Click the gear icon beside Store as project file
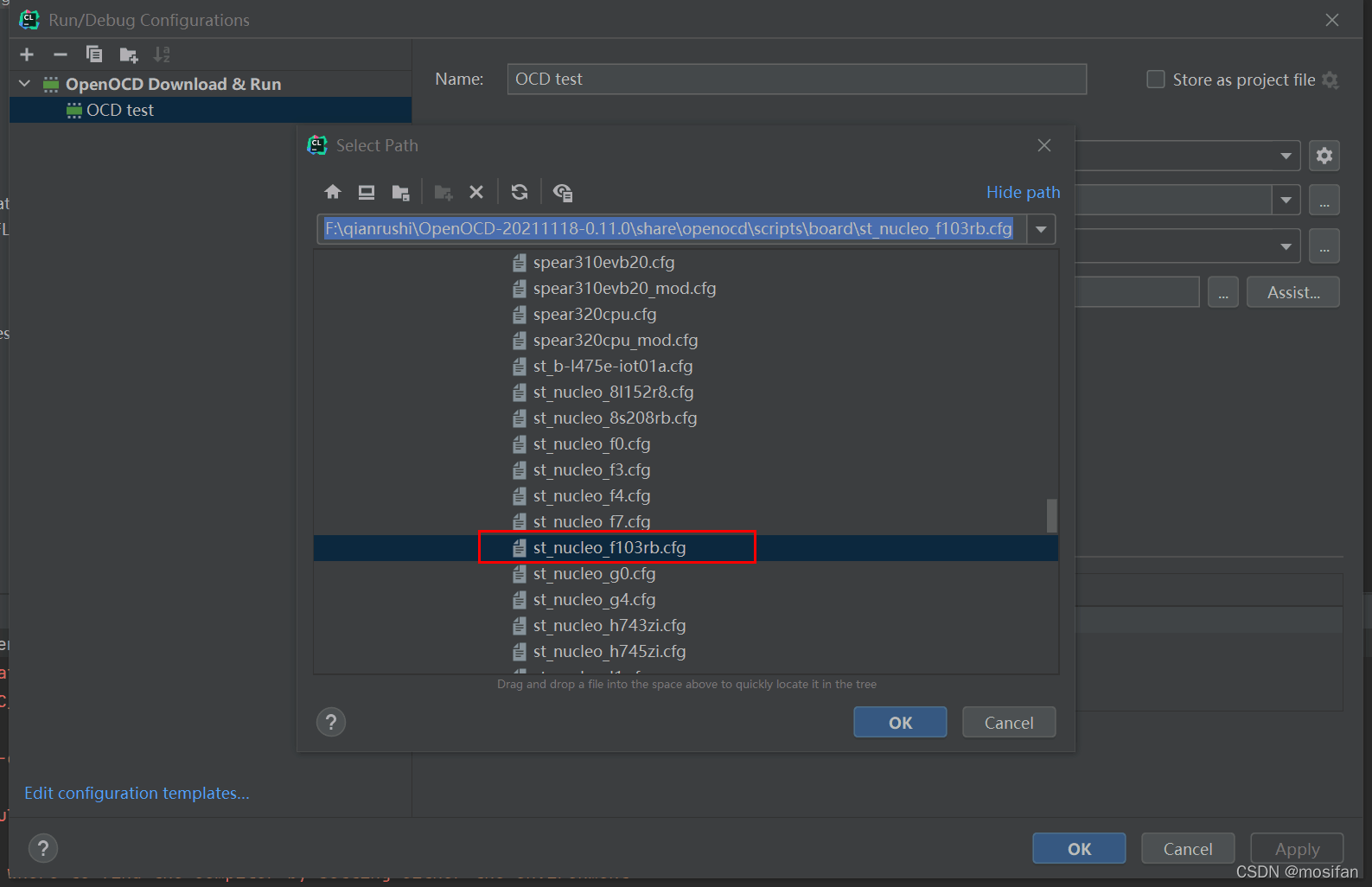The height and width of the screenshot is (887, 1372). click(x=1331, y=80)
